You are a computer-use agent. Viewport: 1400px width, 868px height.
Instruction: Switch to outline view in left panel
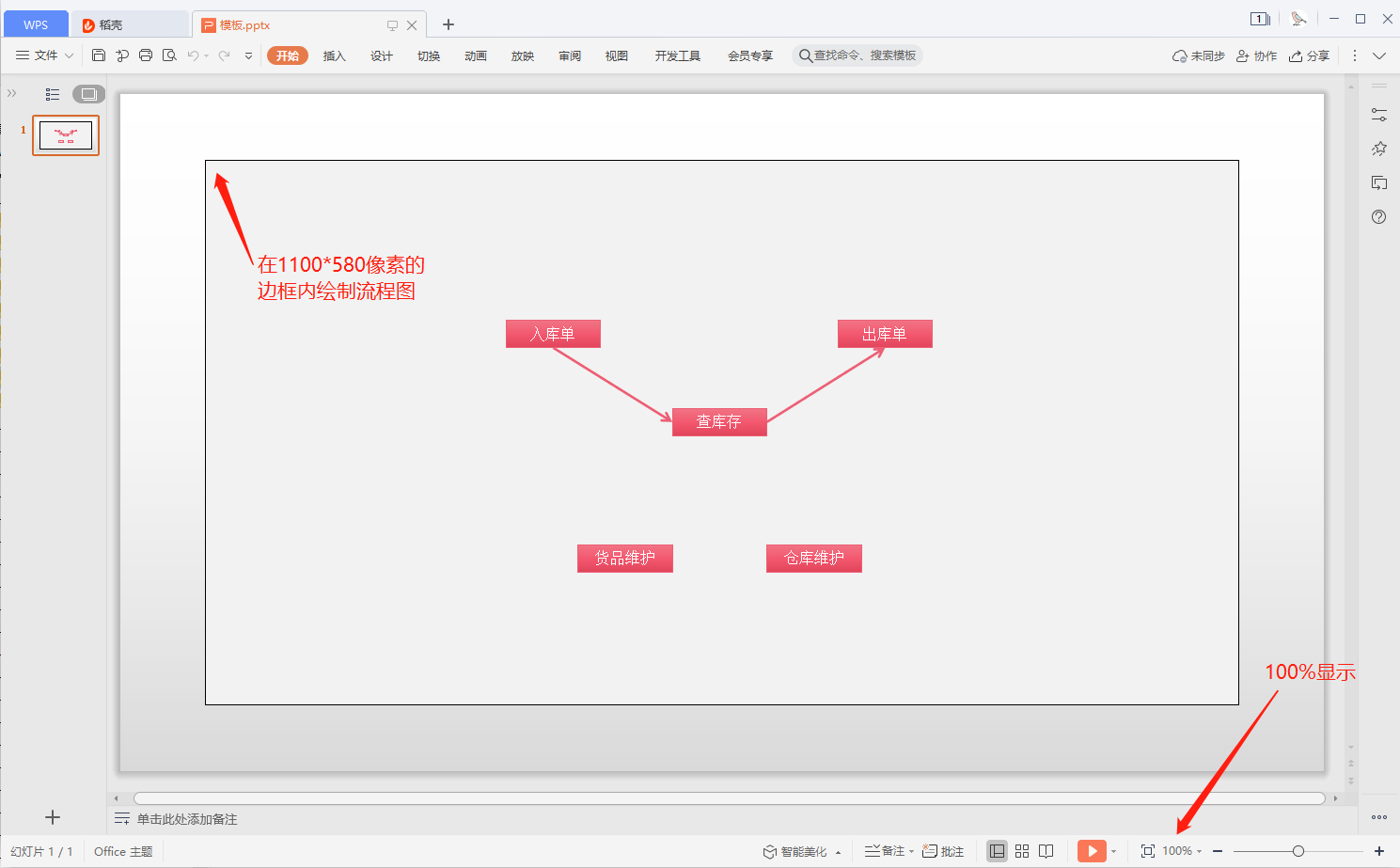click(x=53, y=94)
